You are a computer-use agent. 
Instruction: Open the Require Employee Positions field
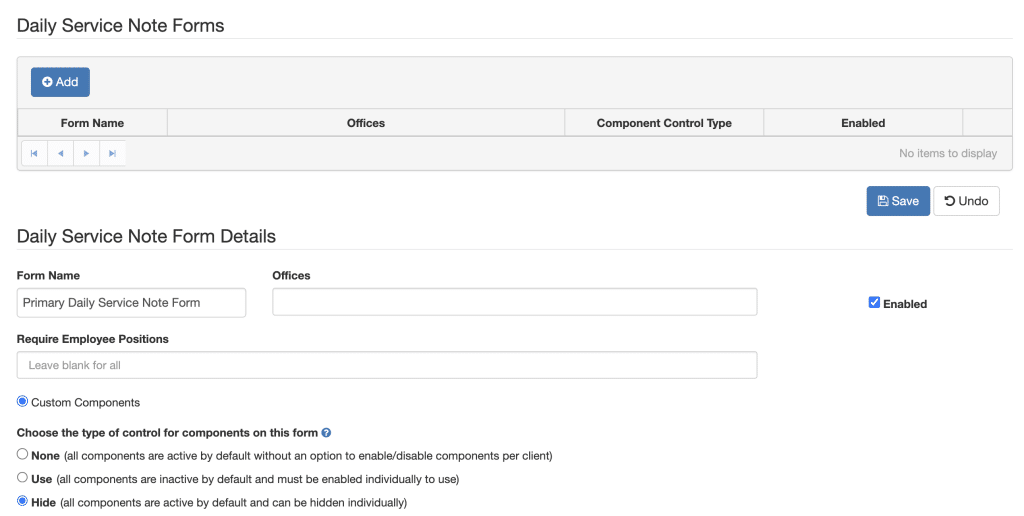pos(386,365)
